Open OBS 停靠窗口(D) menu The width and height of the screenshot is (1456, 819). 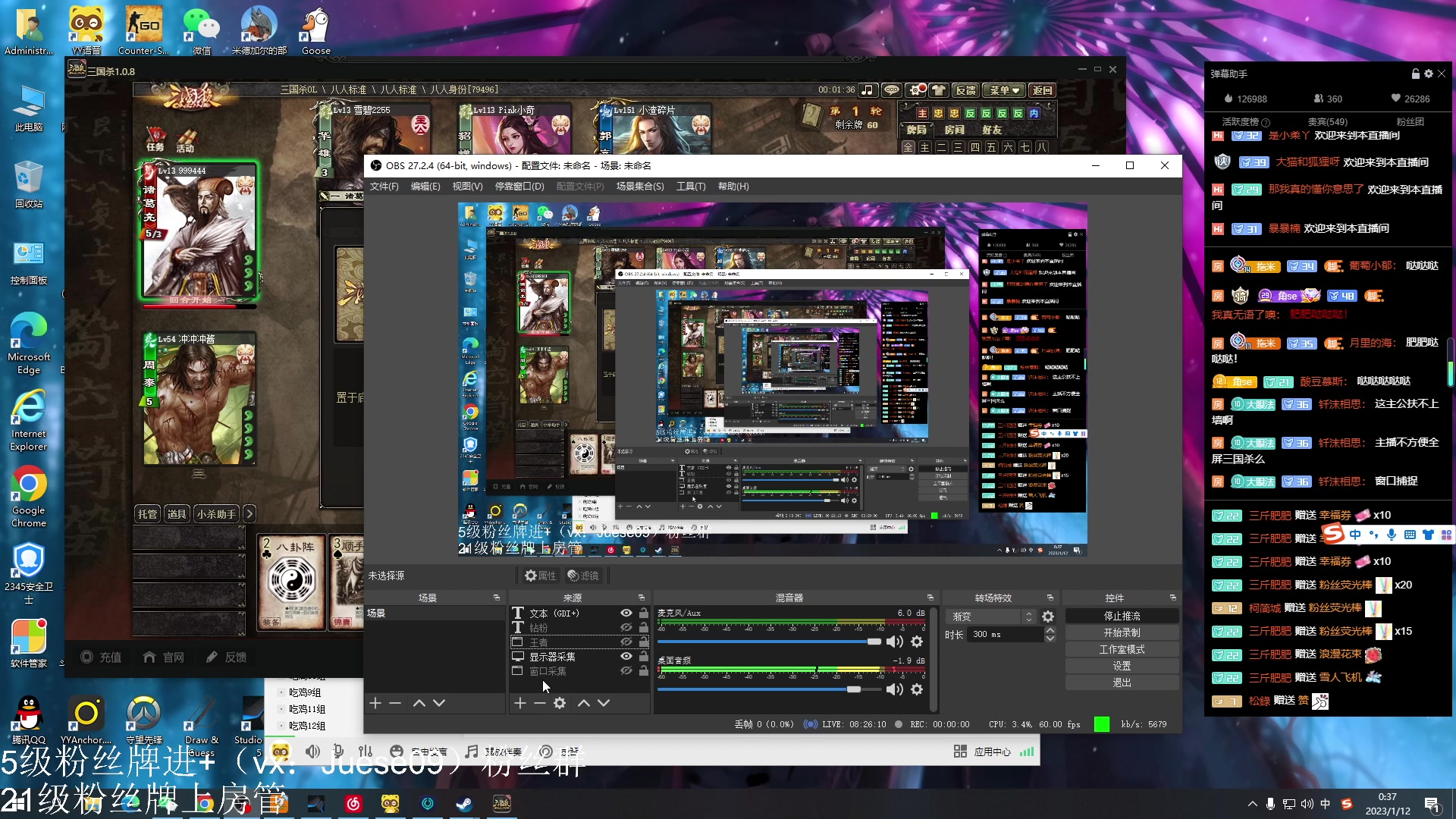[x=519, y=187]
